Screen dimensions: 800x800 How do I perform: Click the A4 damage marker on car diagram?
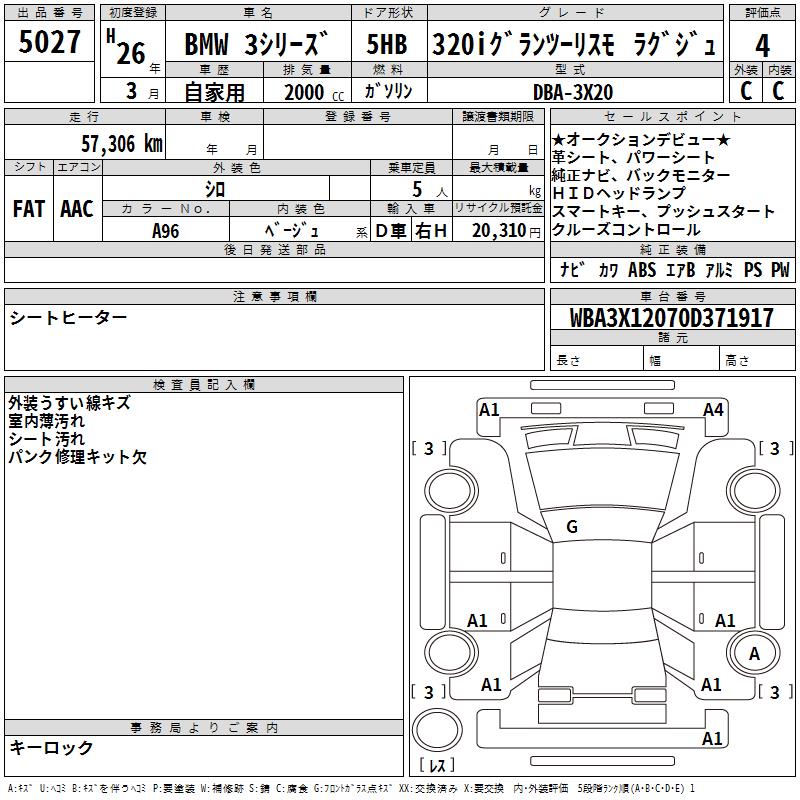coord(713,409)
